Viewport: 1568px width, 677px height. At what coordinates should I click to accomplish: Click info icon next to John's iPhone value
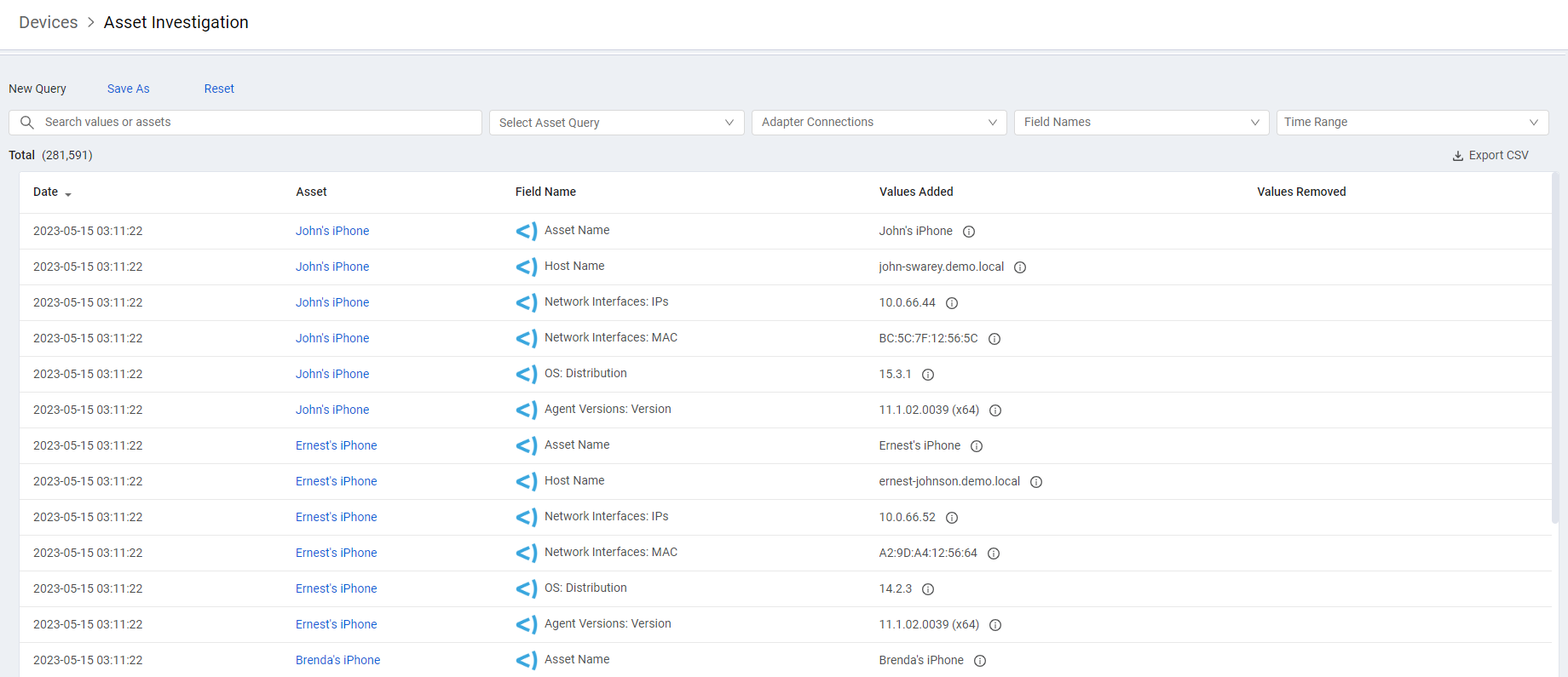pos(969,232)
